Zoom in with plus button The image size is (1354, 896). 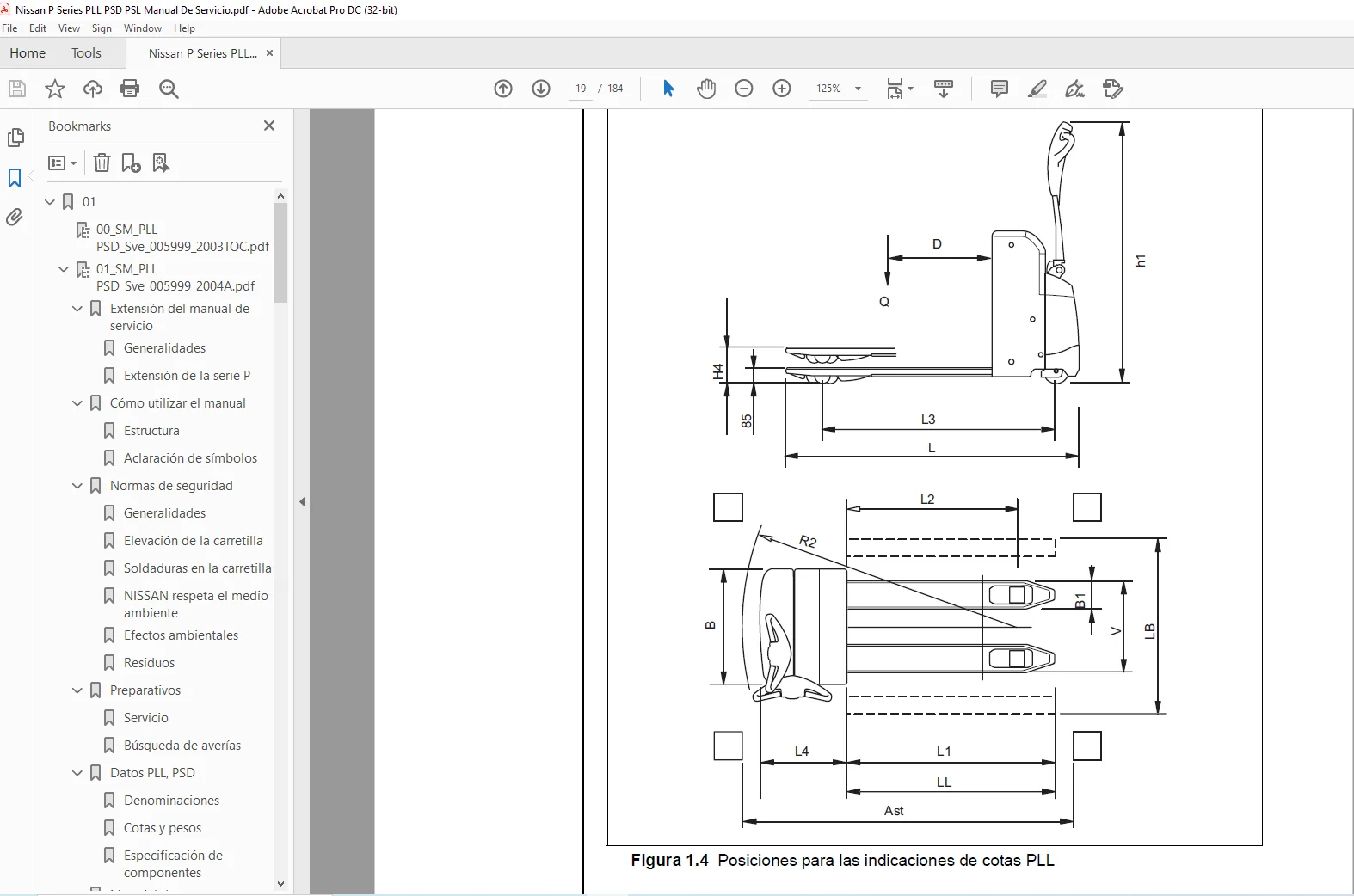[782, 89]
